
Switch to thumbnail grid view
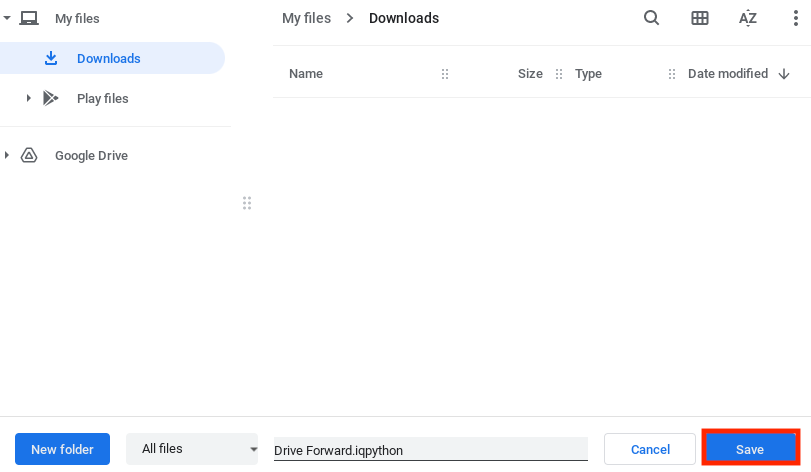tap(700, 18)
